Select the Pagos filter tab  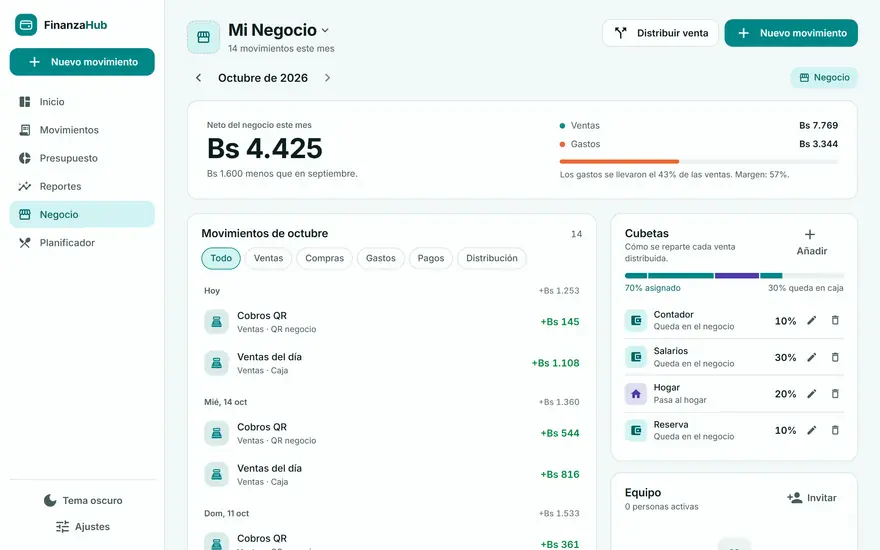(430, 258)
